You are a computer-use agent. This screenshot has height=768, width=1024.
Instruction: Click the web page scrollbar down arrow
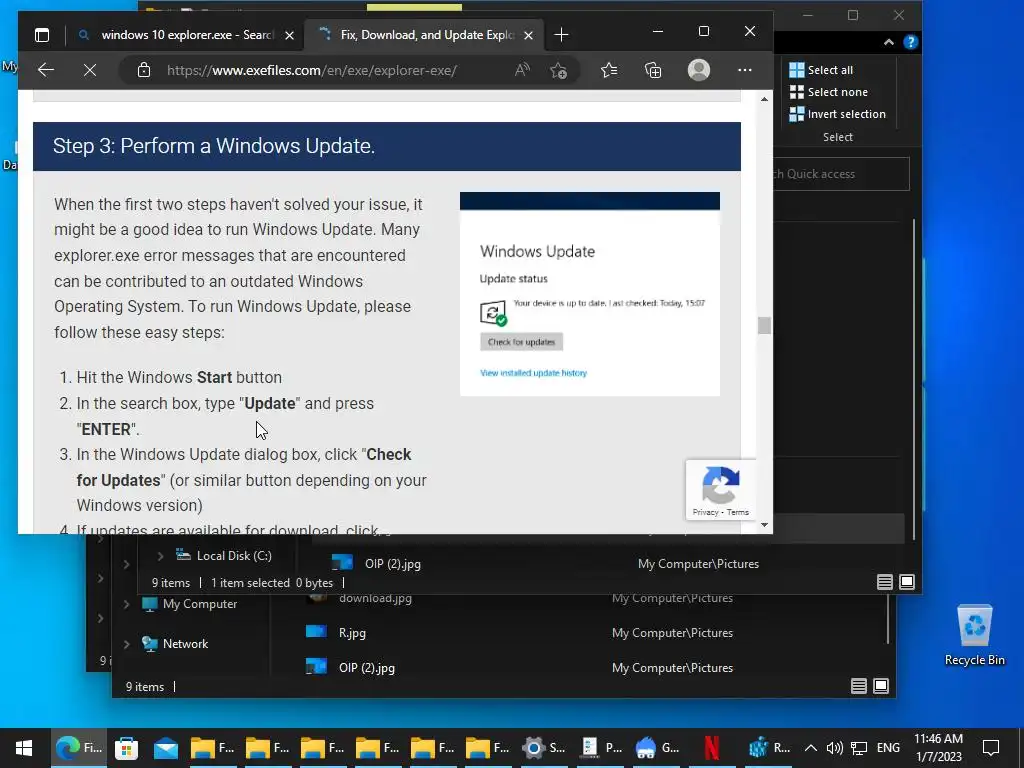click(764, 525)
